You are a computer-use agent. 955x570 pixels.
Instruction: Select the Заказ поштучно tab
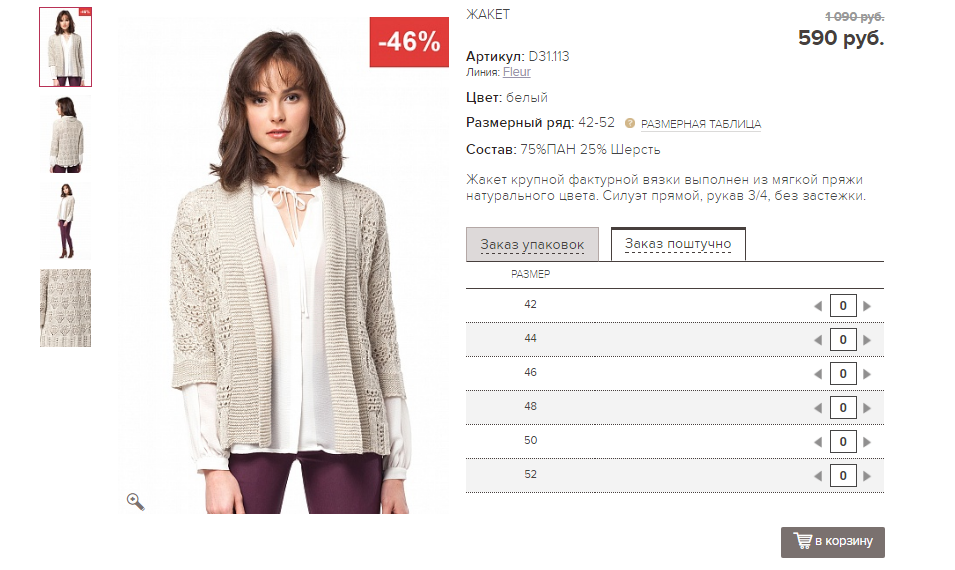point(678,244)
